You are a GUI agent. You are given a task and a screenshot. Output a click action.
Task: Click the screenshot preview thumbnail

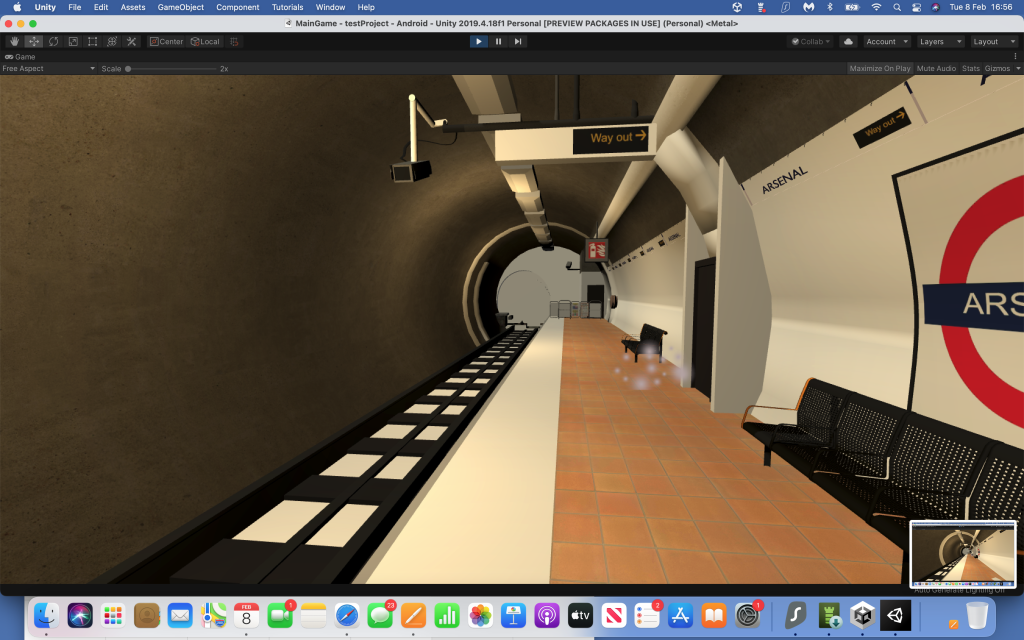tap(963, 554)
